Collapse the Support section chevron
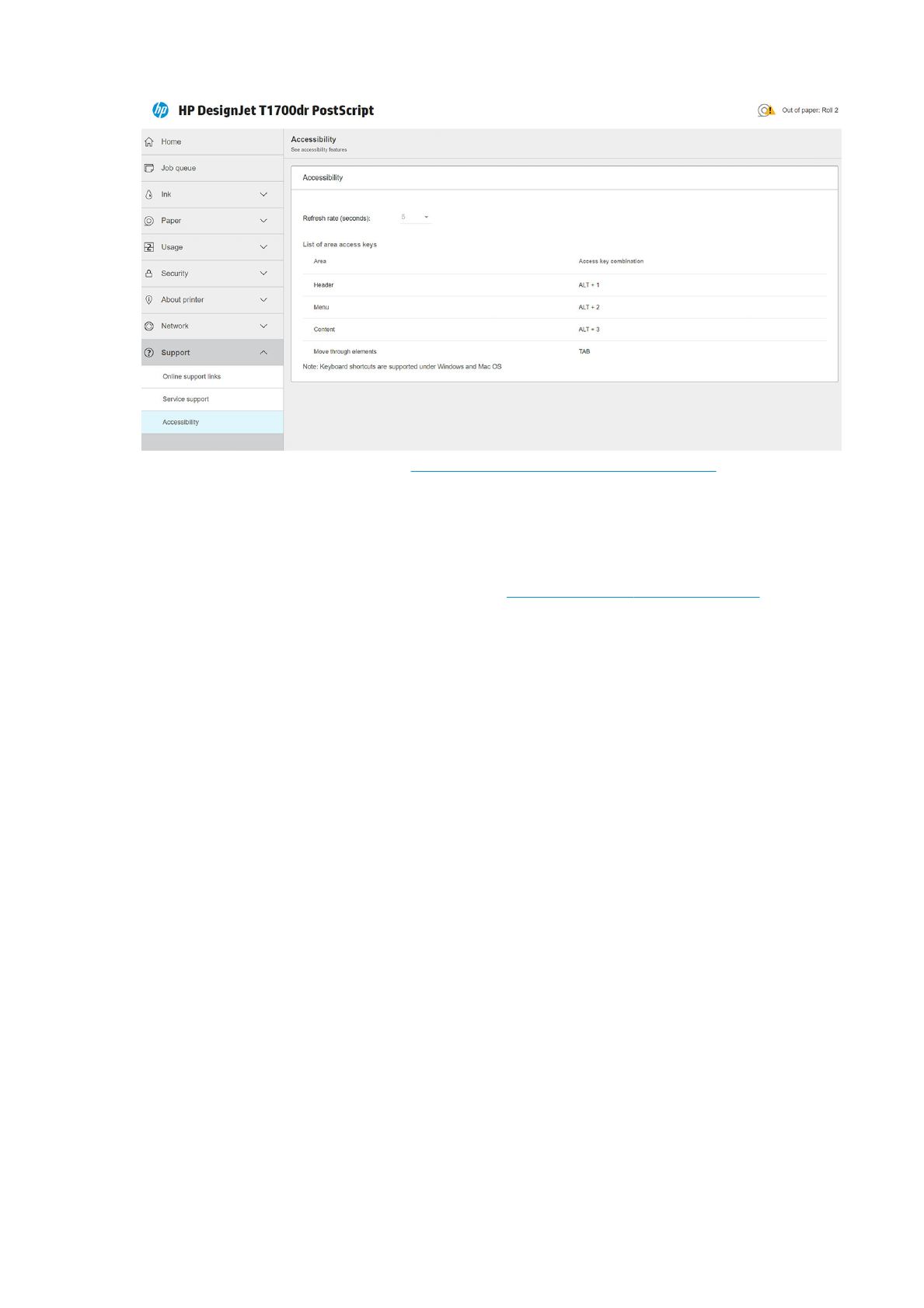Screen dimensions: 924x1308 (263, 353)
